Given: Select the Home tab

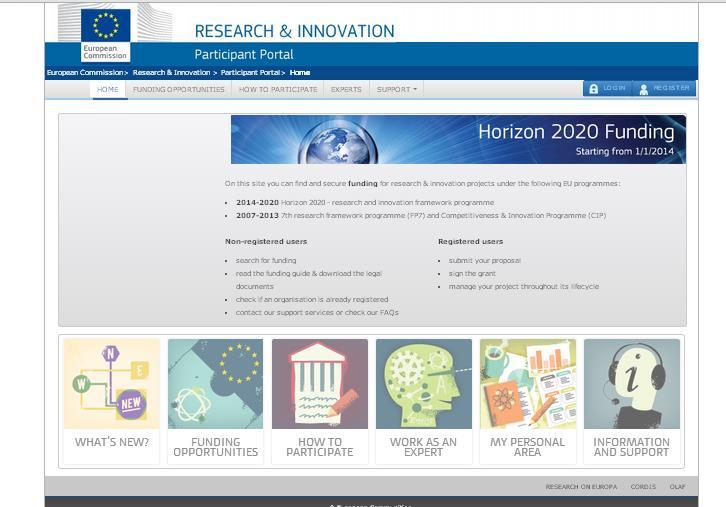Looking at the screenshot, I should pyautogui.click(x=108, y=89).
